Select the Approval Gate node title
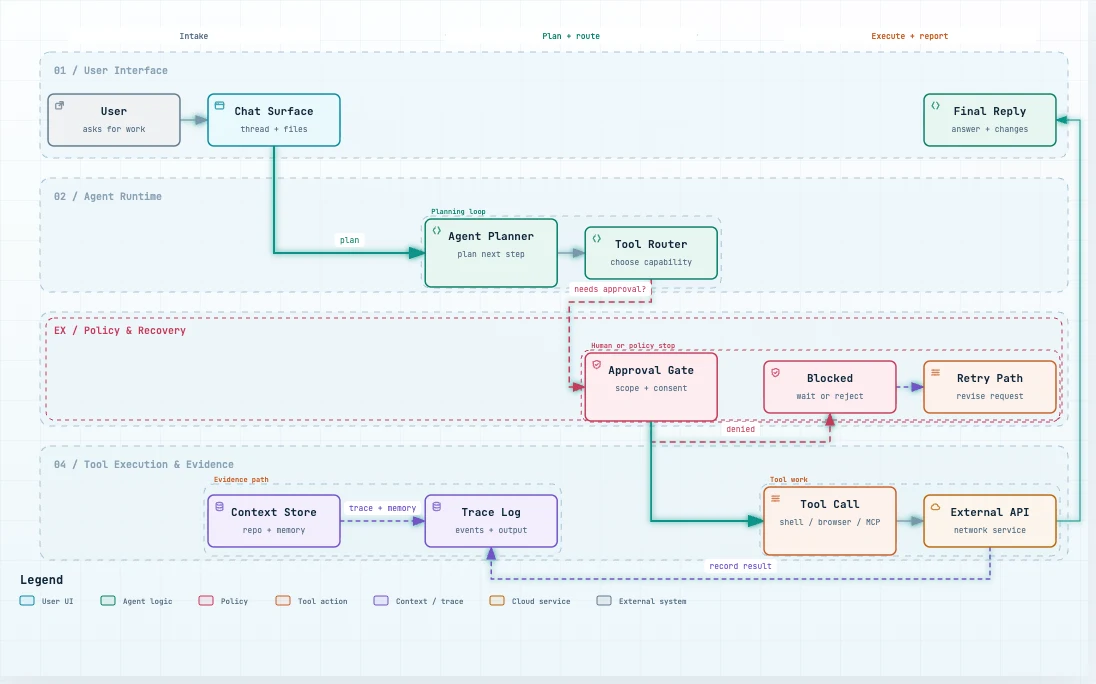 [651, 370]
